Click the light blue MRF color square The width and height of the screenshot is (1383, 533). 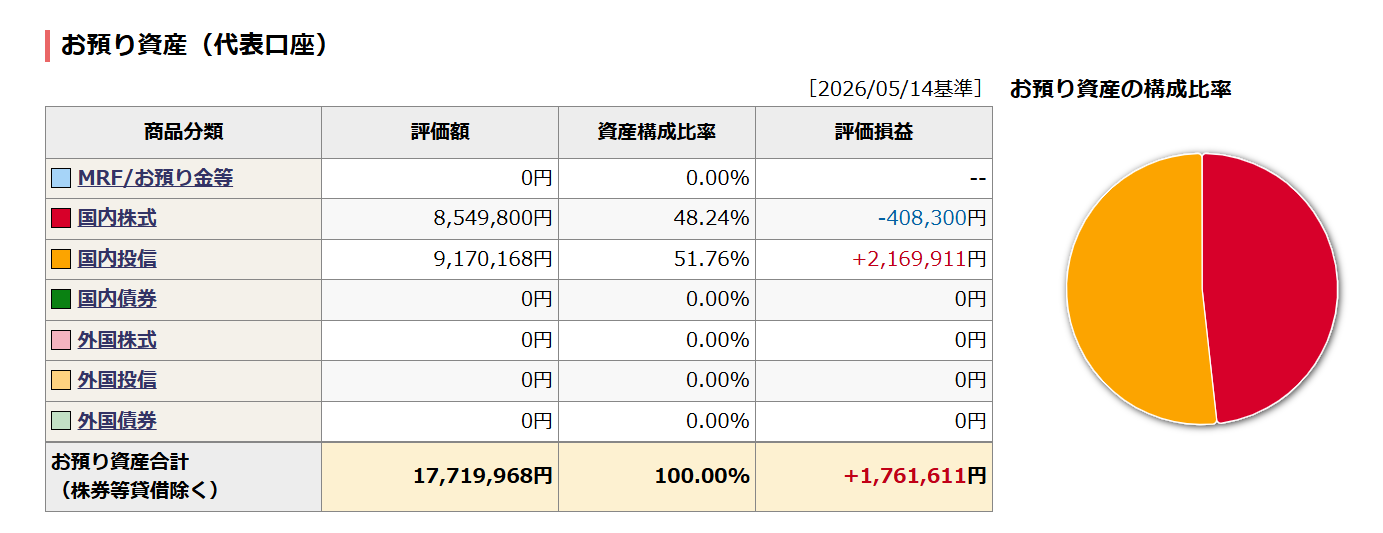point(61,179)
